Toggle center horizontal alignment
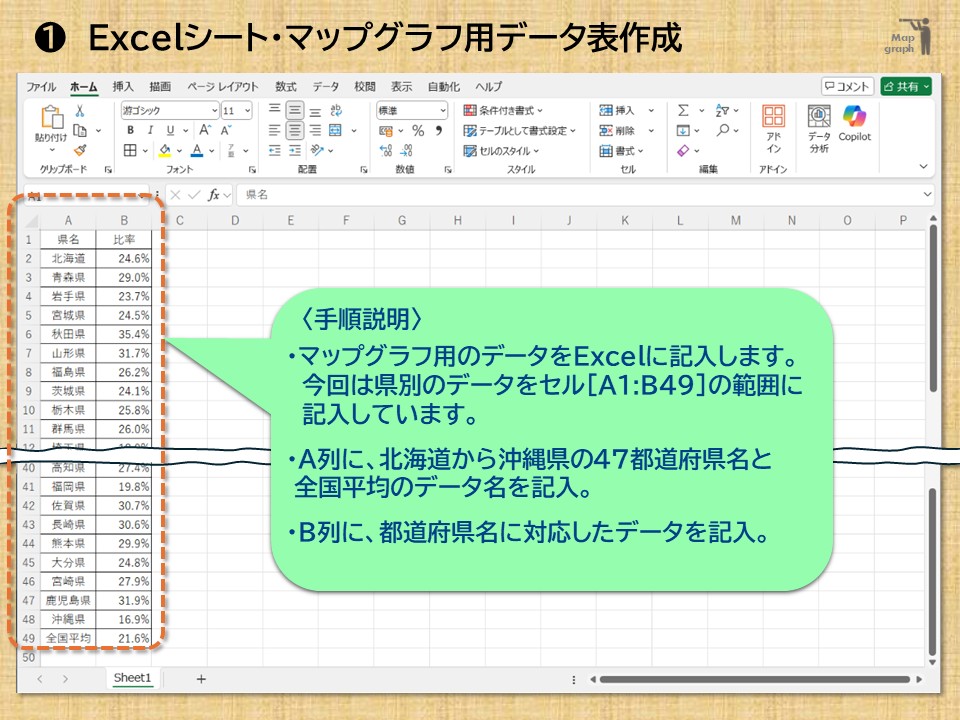Viewport: 960px width, 720px height. point(295,130)
